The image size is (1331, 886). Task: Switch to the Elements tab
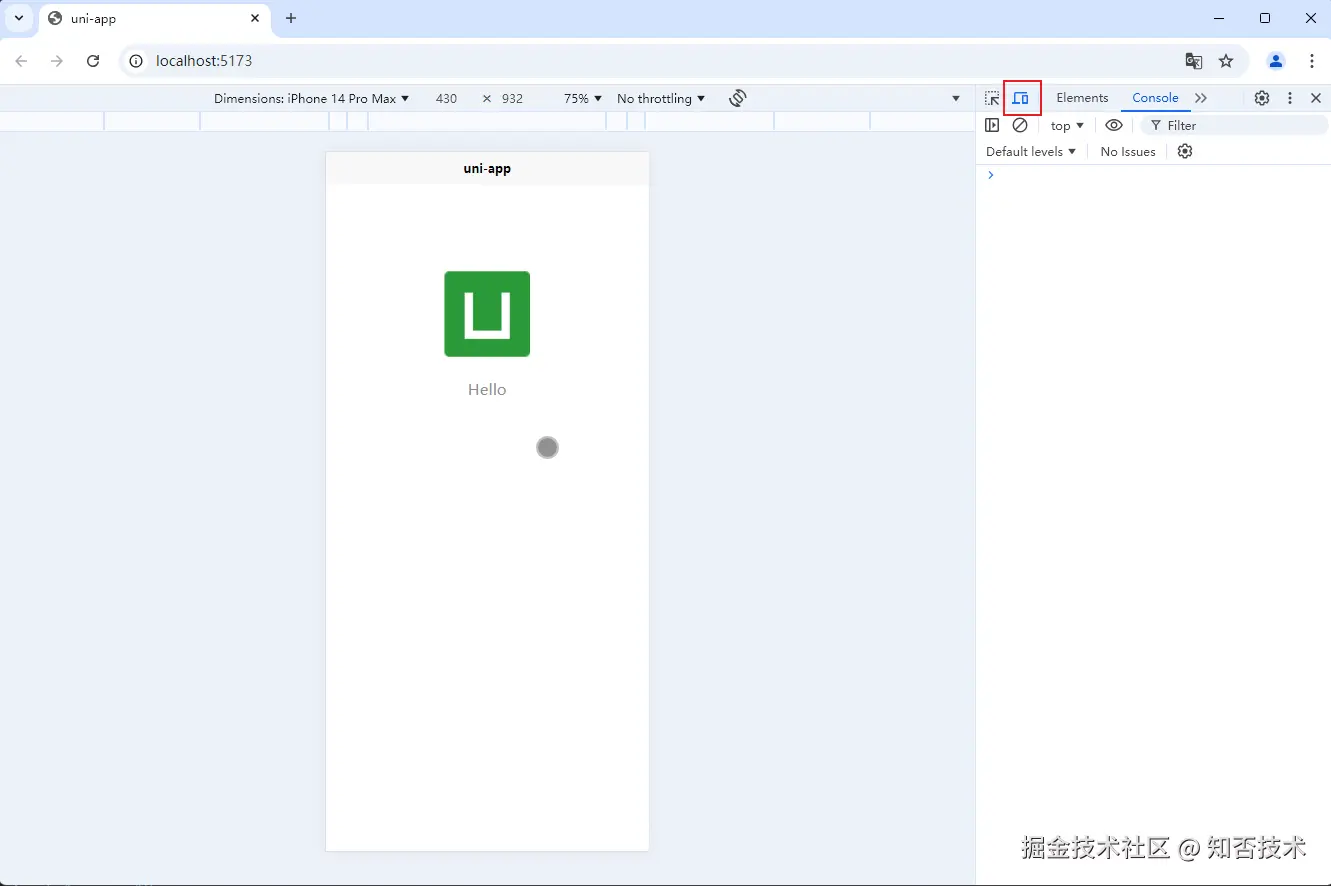click(x=1082, y=98)
